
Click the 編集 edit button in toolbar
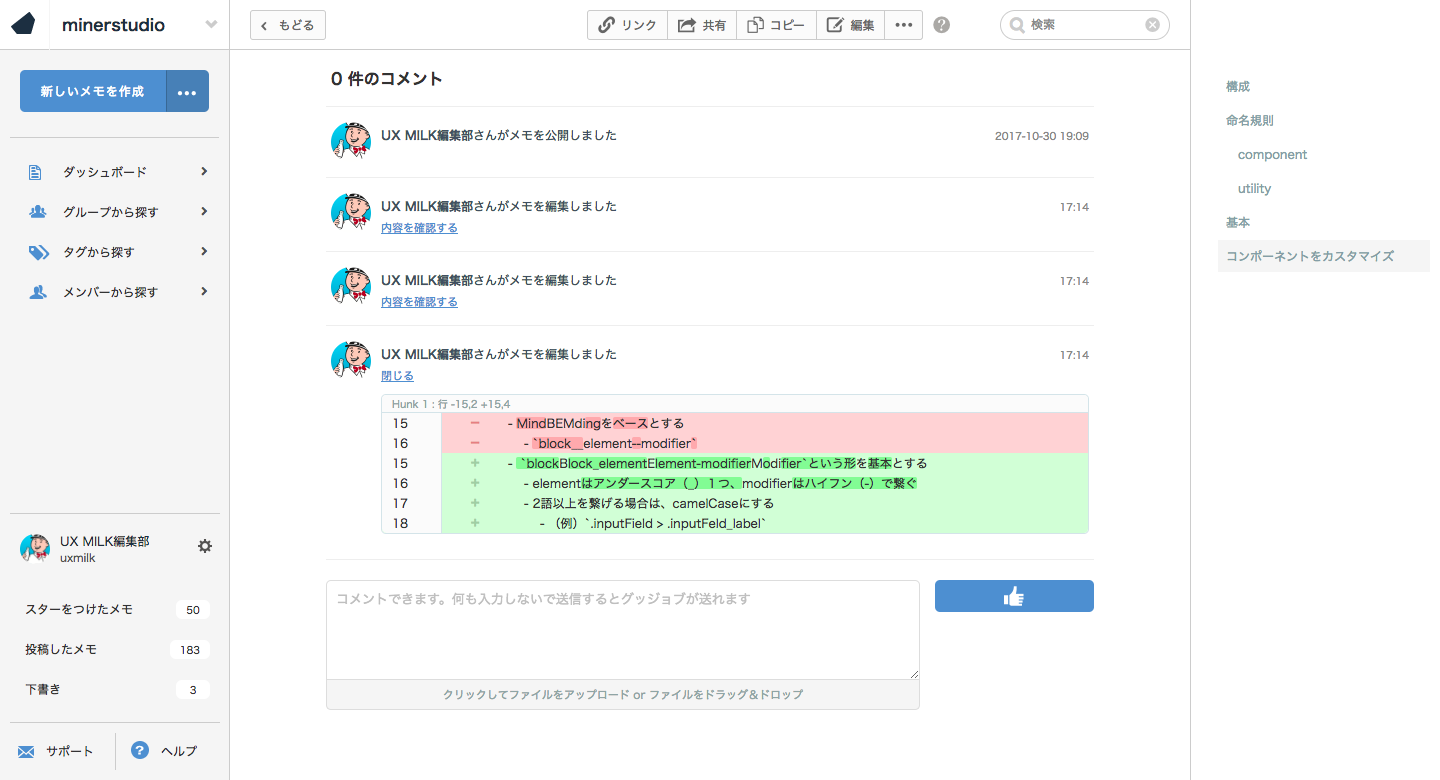point(850,25)
